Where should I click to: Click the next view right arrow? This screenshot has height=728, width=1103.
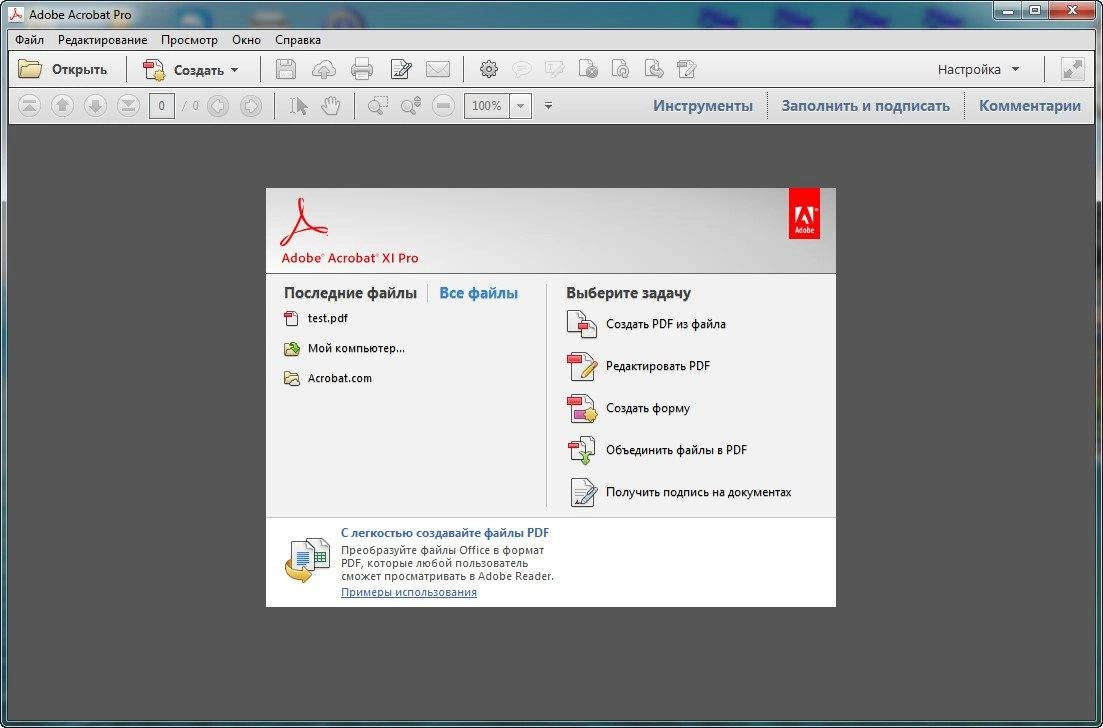tap(251, 106)
